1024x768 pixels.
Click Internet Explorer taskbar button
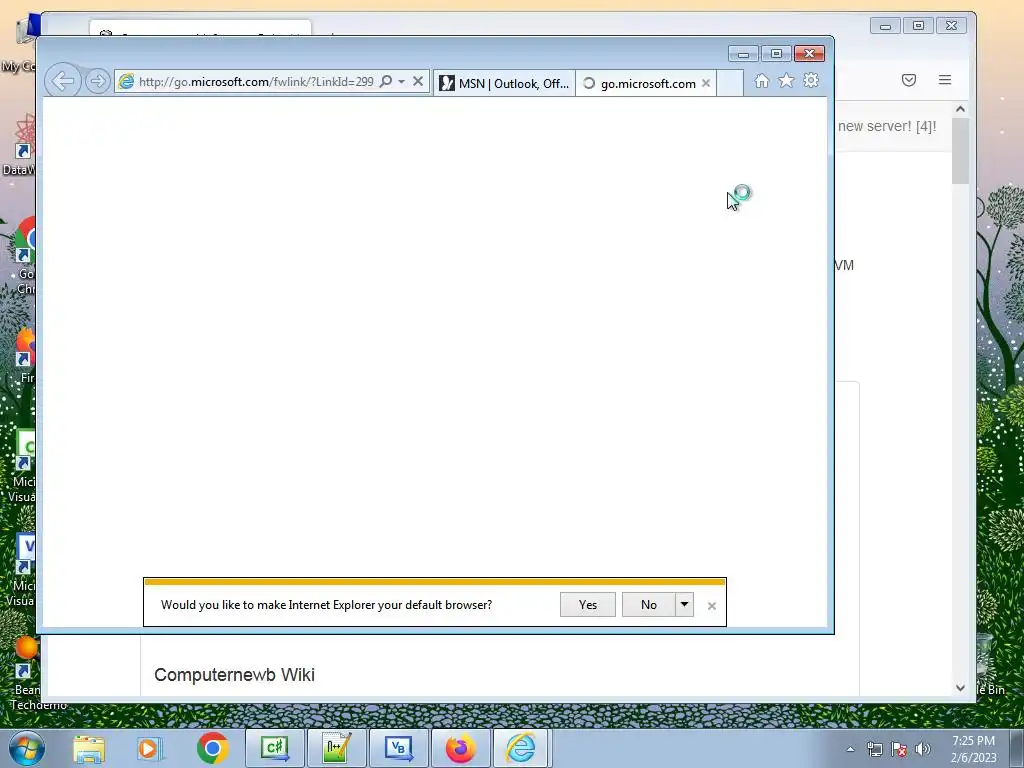click(522, 748)
